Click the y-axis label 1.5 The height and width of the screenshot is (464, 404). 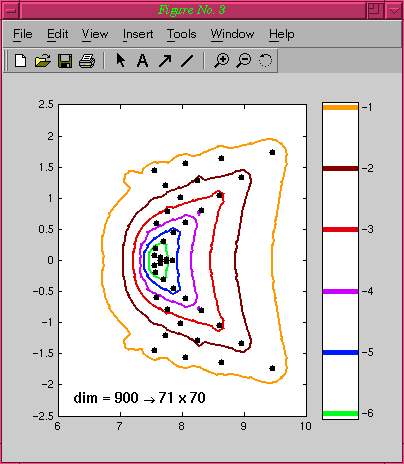click(46, 167)
